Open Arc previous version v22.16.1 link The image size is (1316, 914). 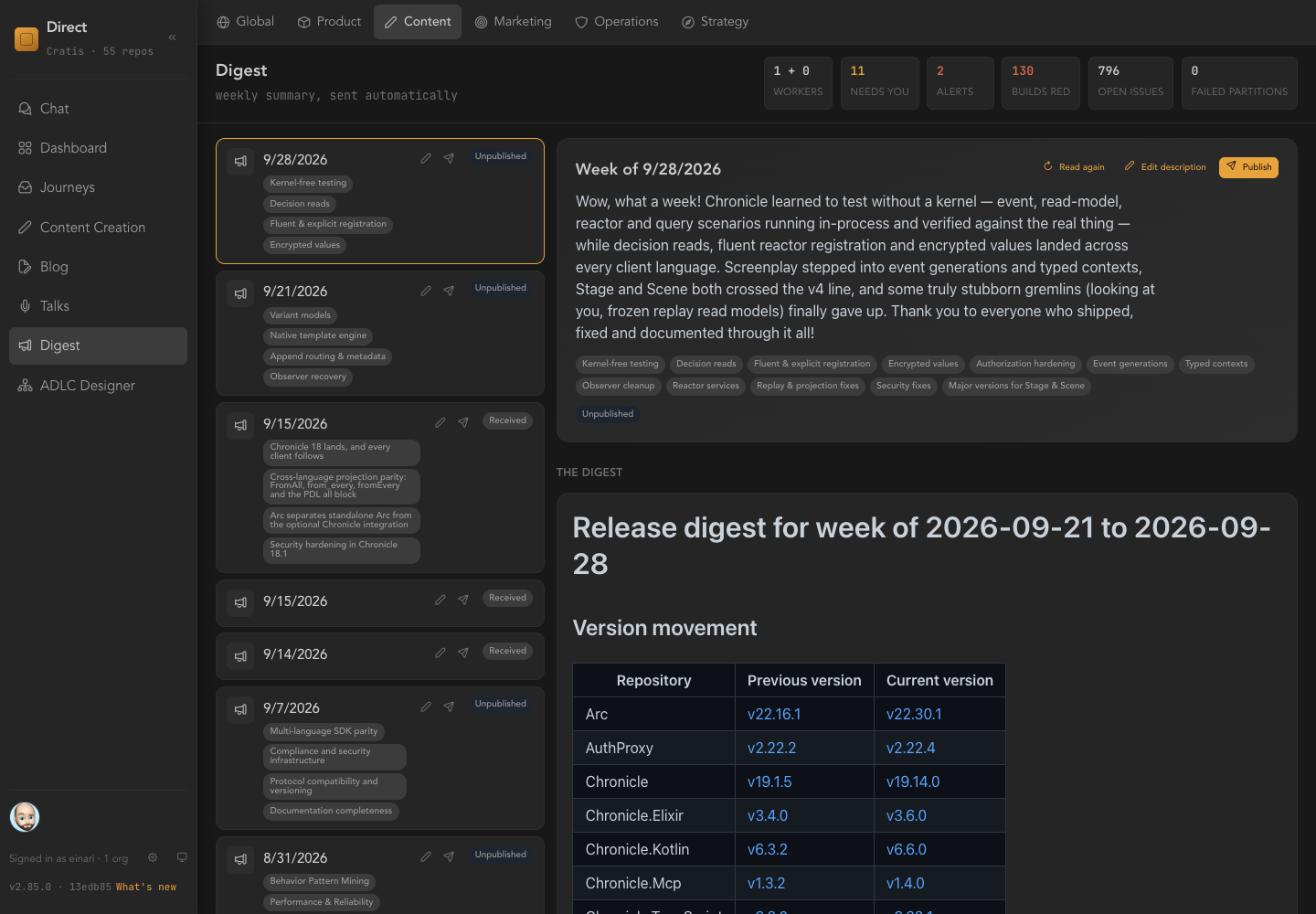[774, 715]
